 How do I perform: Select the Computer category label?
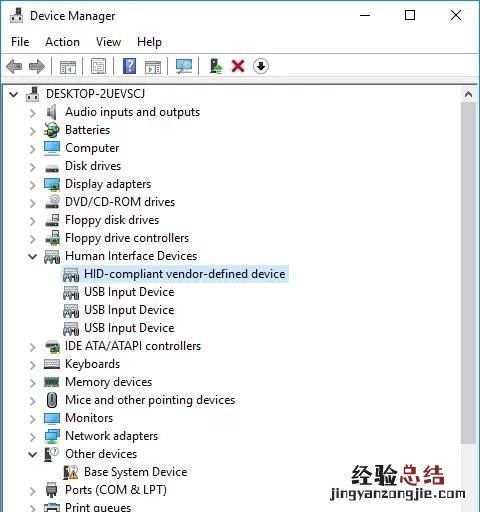point(92,148)
